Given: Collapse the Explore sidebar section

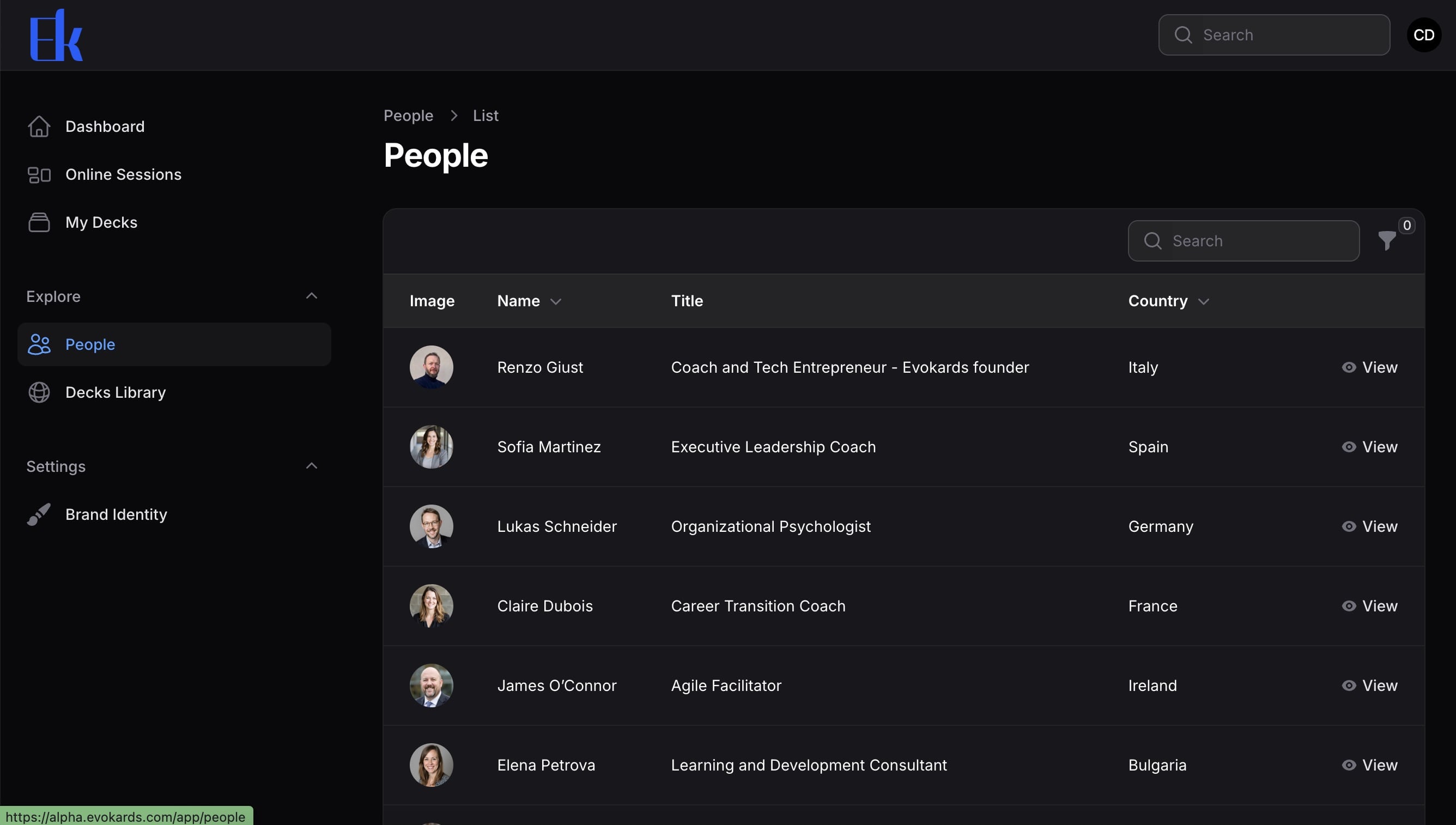Looking at the screenshot, I should click(311, 296).
